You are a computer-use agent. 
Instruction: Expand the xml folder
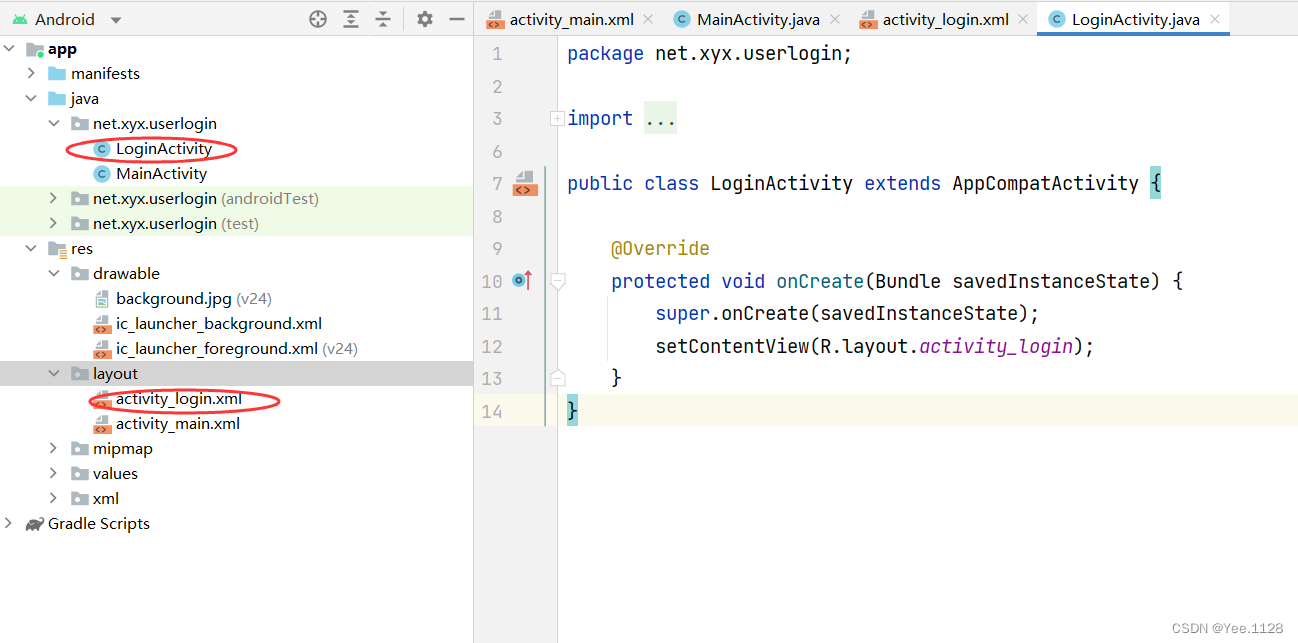54,498
